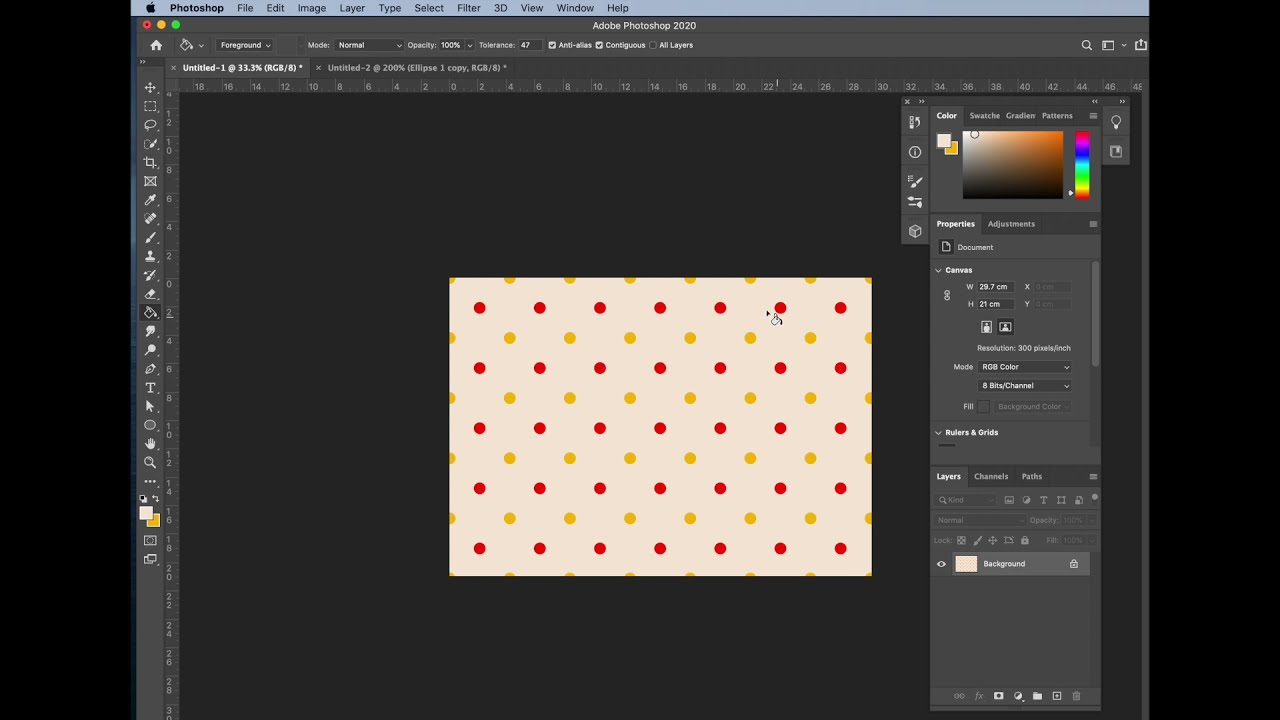The width and height of the screenshot is (1280, 720).
Task: Enable the All Layers checkbox
Action: pyautogui.click(x=653, y=45)
